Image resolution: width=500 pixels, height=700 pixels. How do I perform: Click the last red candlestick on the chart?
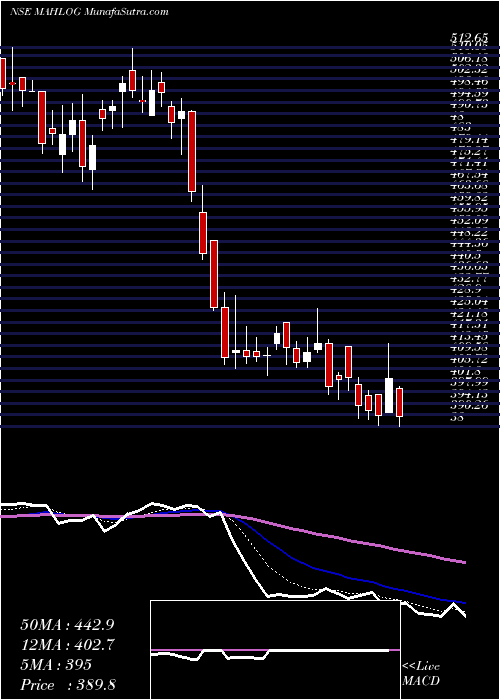(400, 402)
